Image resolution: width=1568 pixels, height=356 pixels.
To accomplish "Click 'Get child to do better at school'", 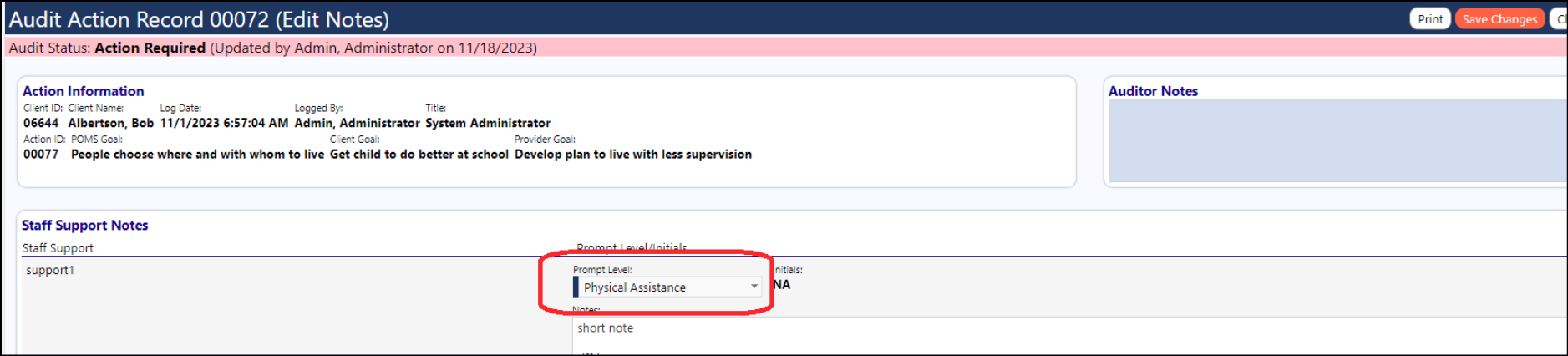I will (419, 154).
